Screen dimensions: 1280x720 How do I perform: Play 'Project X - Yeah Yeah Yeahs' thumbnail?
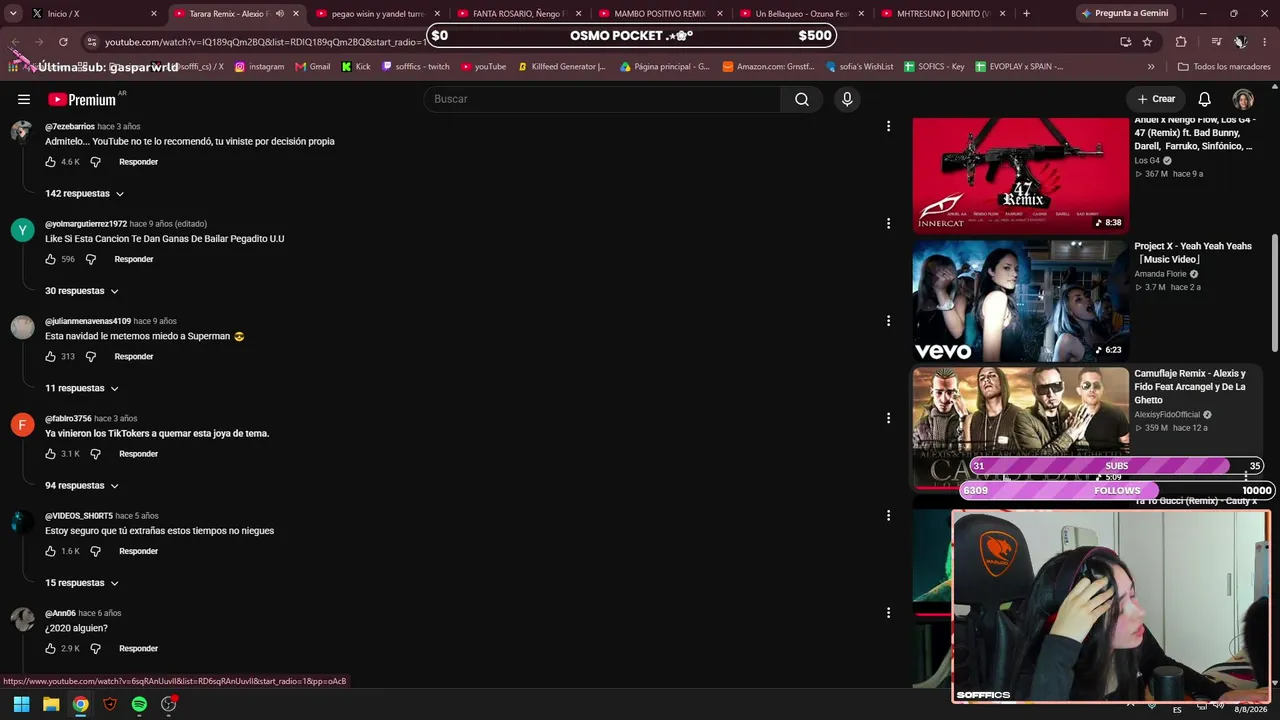[x=1020, y=300]
